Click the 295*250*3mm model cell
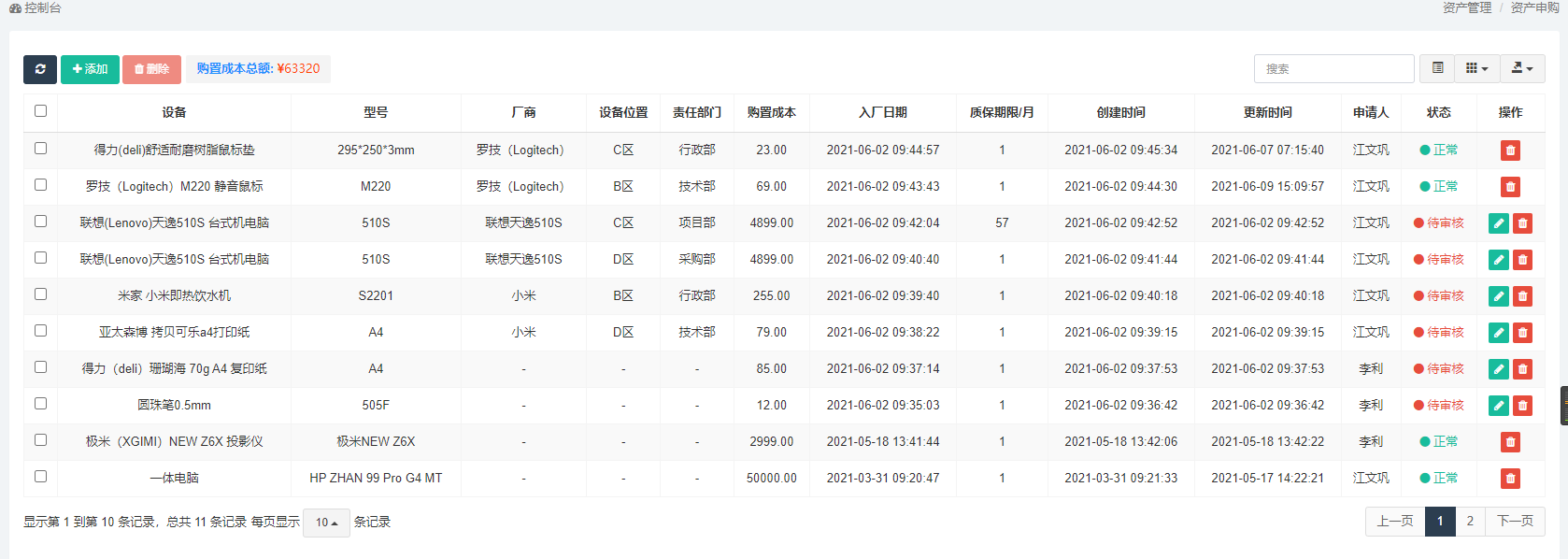 point(376,150)
